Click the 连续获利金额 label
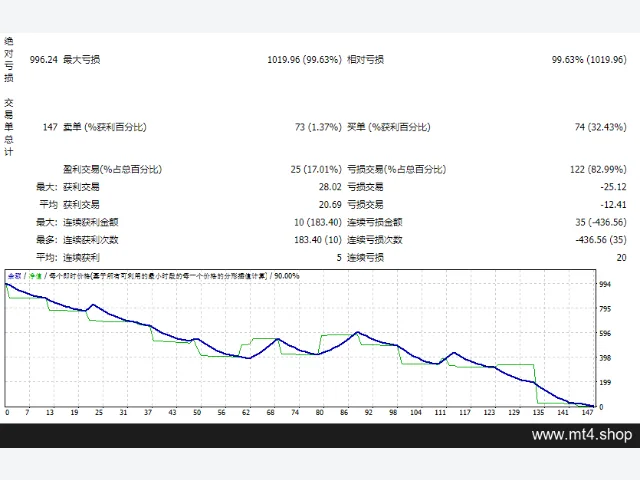 tap(91, 222)
